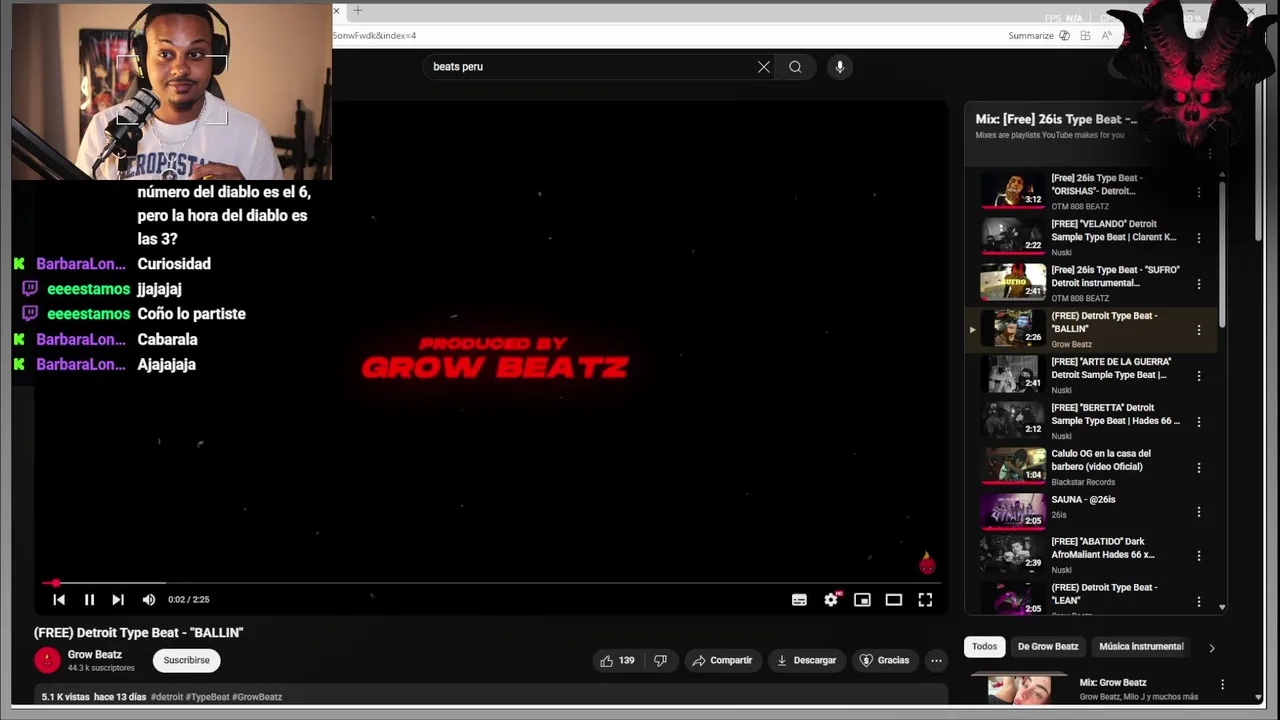
Task: Click chat message "Coño lo partiste"
Action: pos(191,314)
